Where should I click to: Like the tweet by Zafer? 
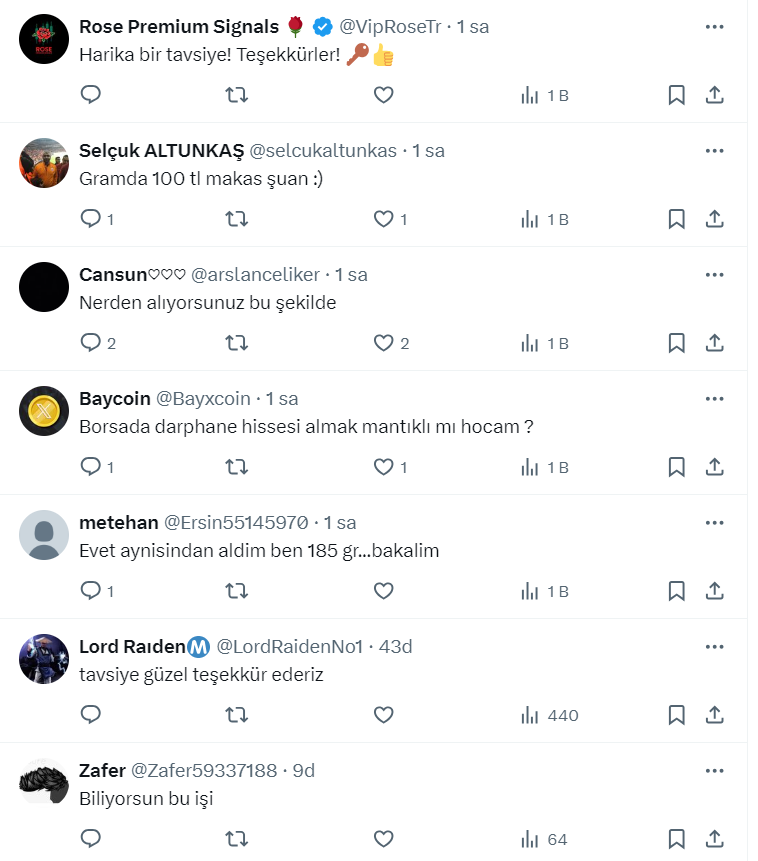coord(383,839)
